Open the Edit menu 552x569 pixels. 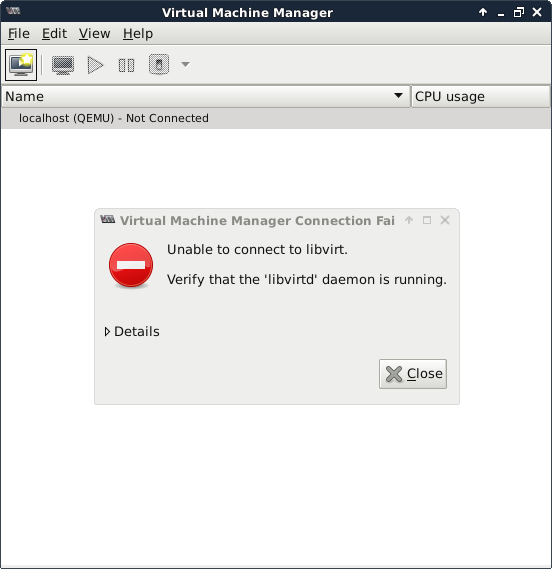coord(54,34)
